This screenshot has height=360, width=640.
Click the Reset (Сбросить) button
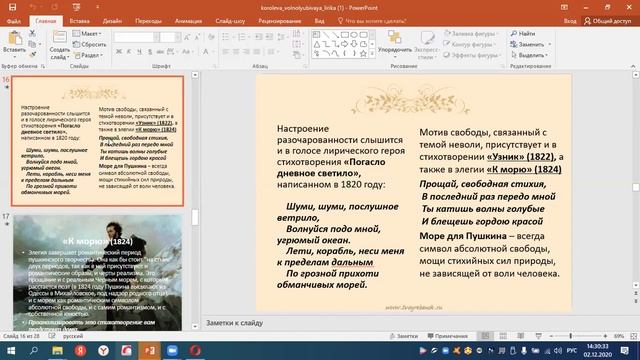(x=89, y=44)
